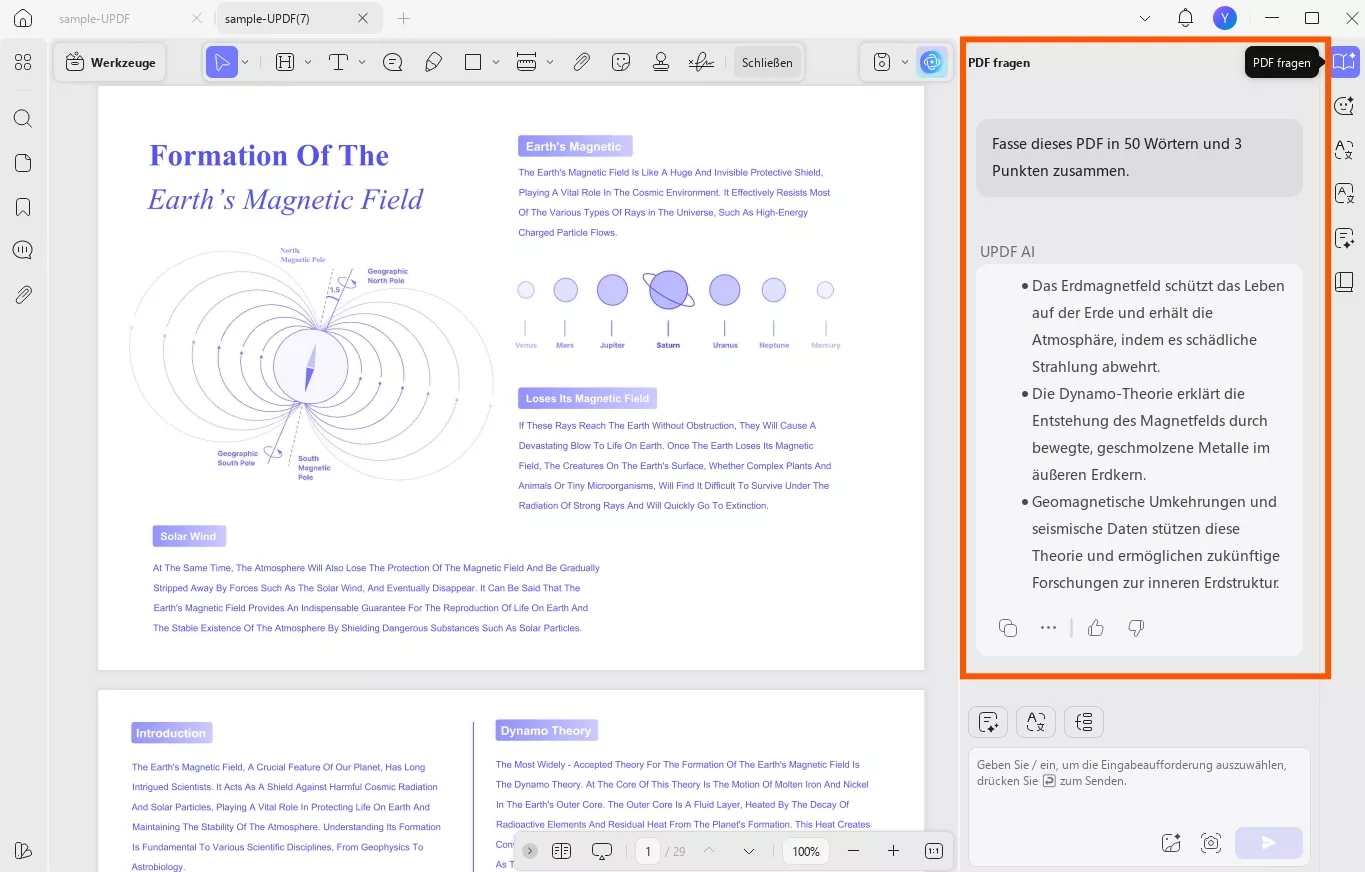1365x872 pixels.
Task: Click the page number field
Action: click(x=648, y=851)
